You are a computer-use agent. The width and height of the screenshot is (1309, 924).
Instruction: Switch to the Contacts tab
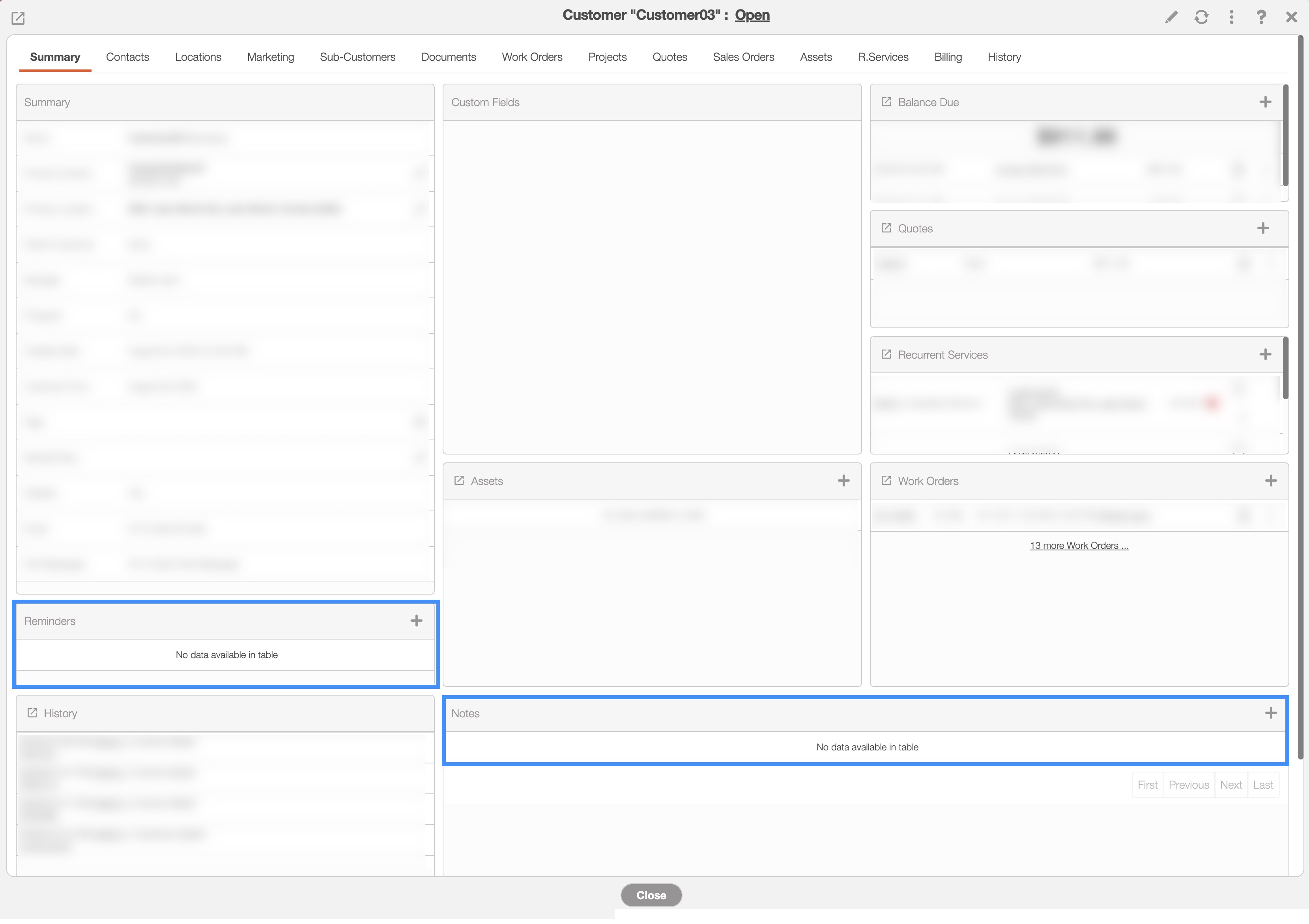(x=128, y=57)
